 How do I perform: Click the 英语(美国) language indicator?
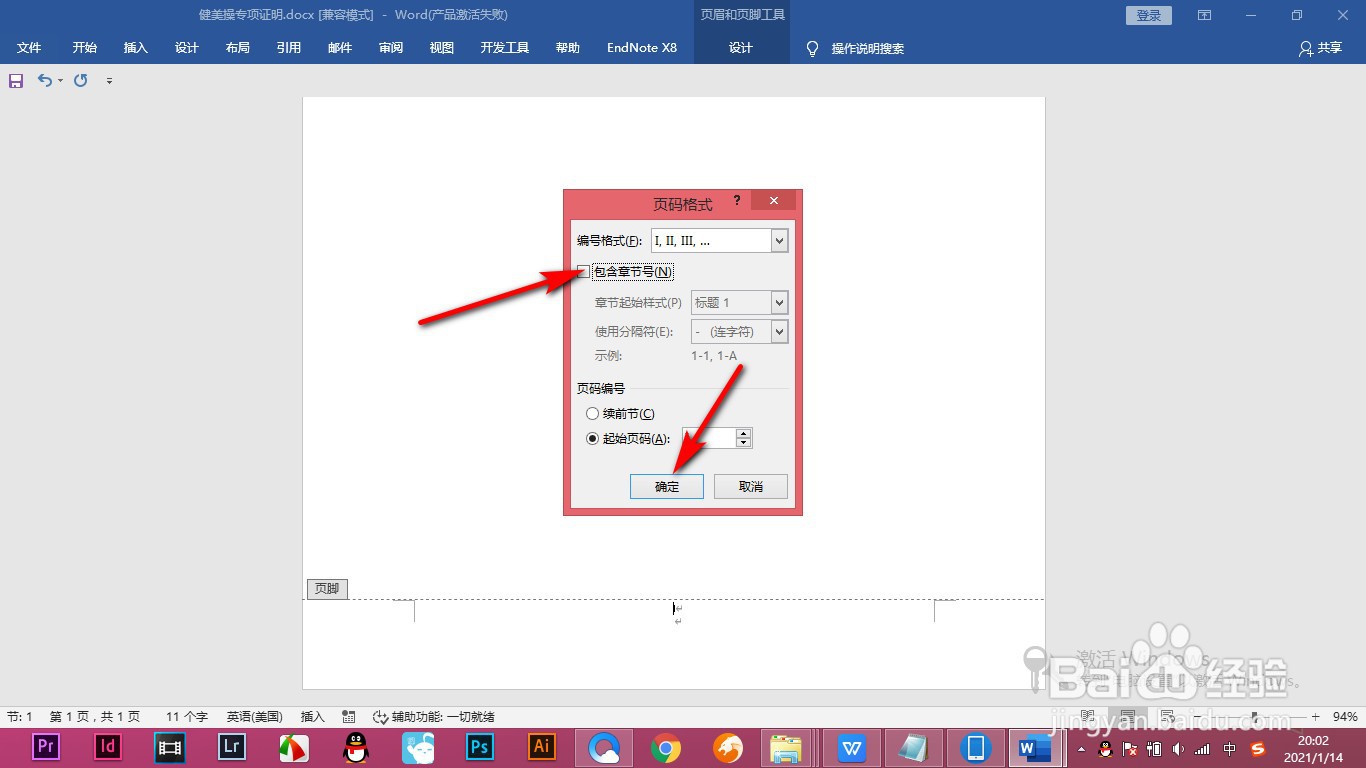[254, 717]
